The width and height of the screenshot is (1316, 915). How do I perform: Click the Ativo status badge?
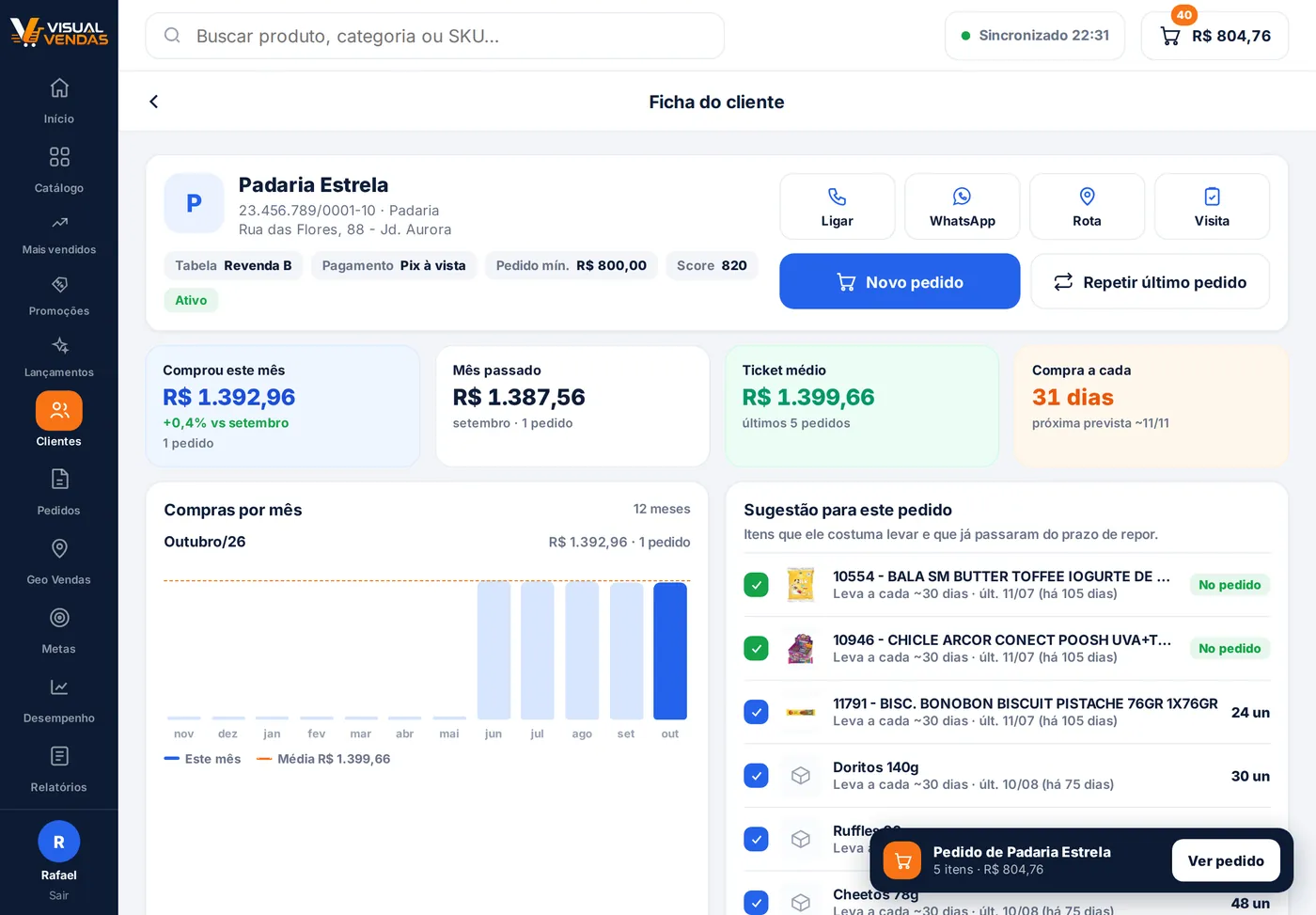coord(191,300)
